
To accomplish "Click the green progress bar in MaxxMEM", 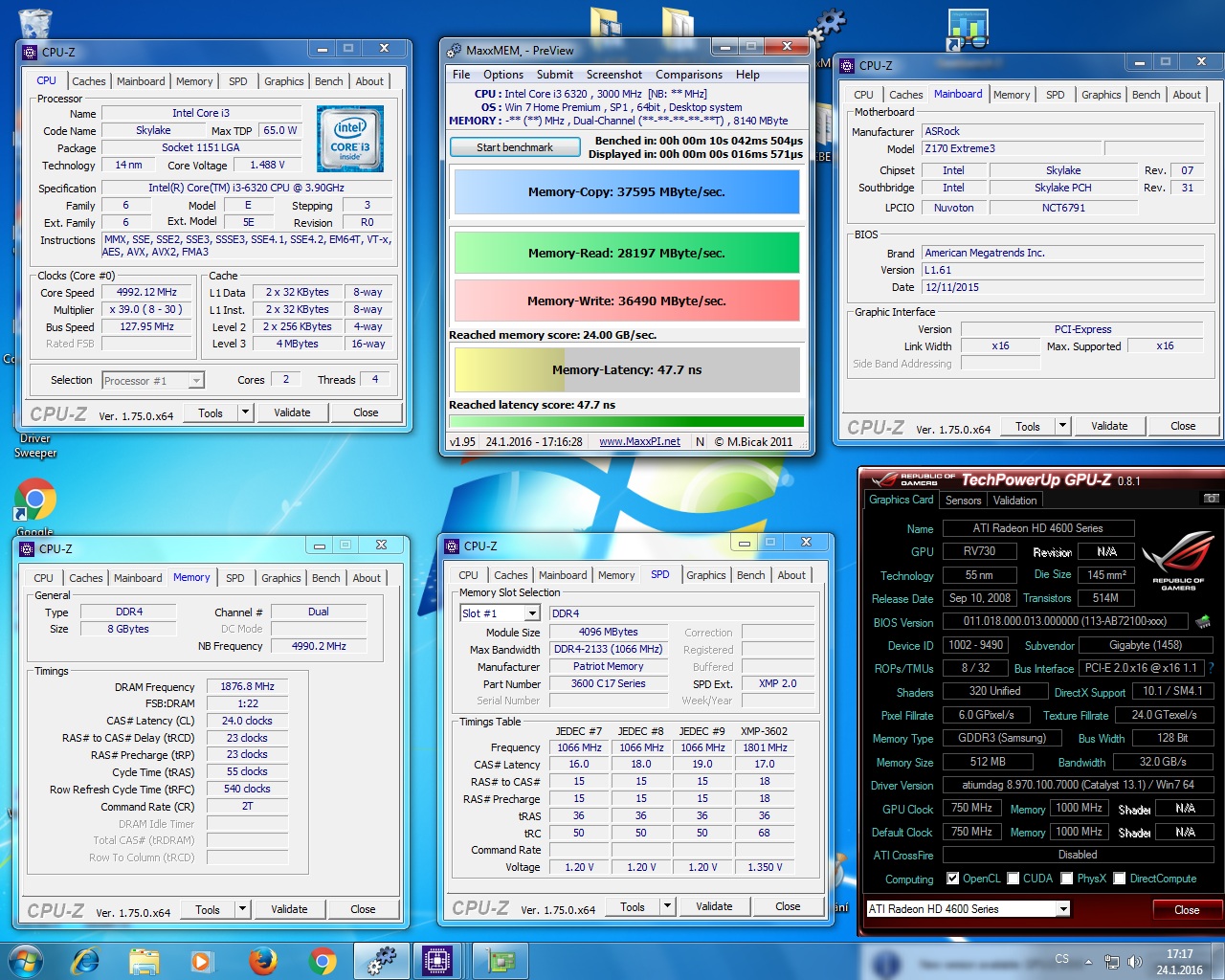I will [627, 420].
